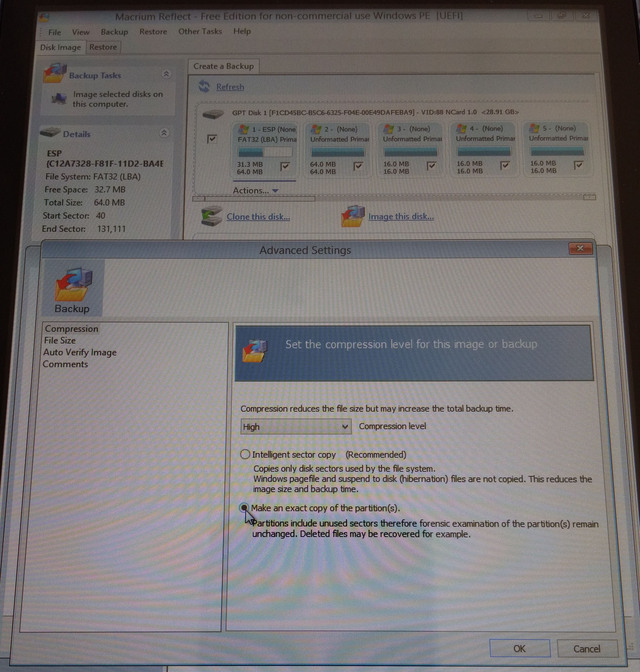Click the Windows flag icon on partition 2

[316, 129]
